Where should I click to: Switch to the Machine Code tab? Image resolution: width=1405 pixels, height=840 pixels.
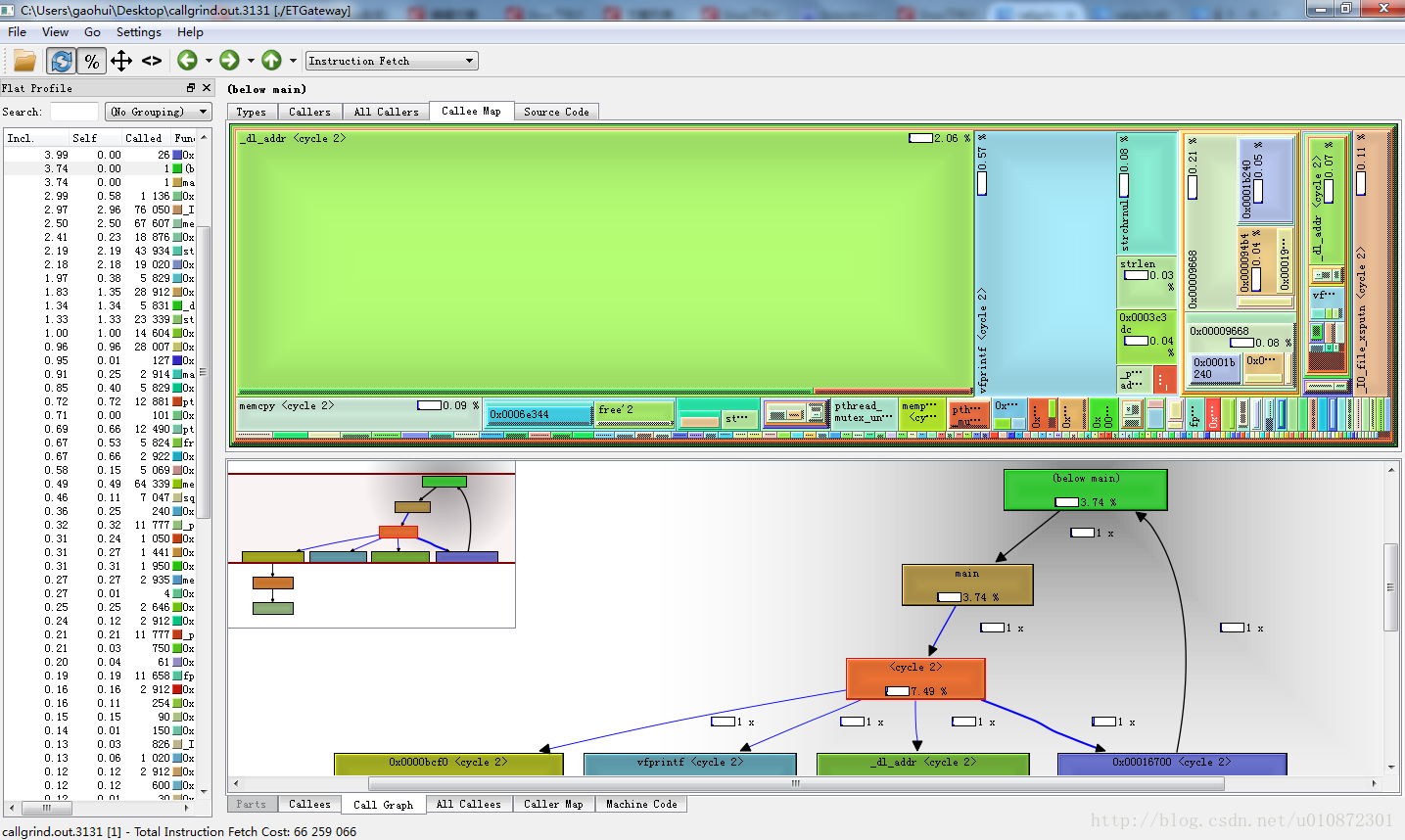click(641, 804)
